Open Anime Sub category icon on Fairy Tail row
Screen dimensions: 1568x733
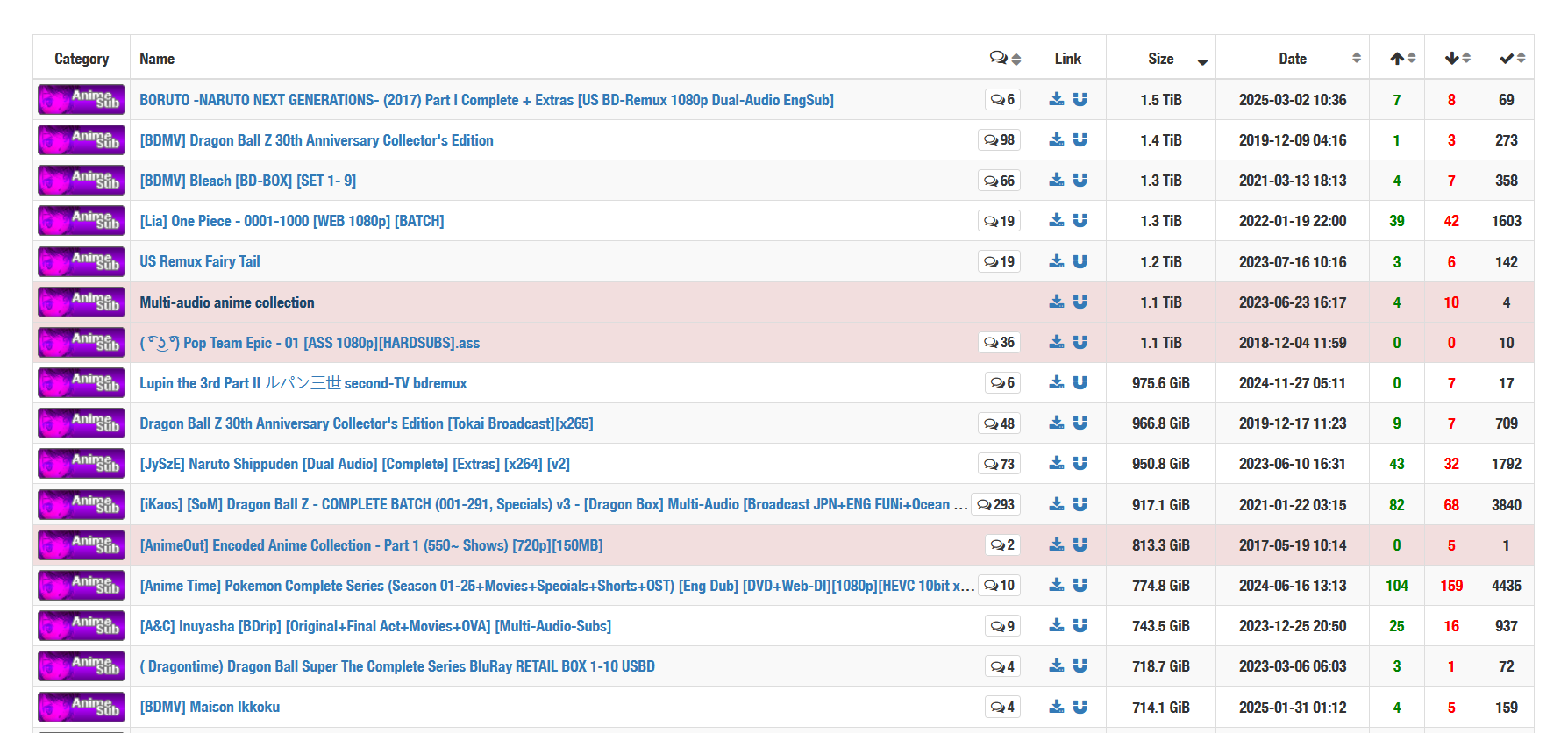tap(82, 261)
